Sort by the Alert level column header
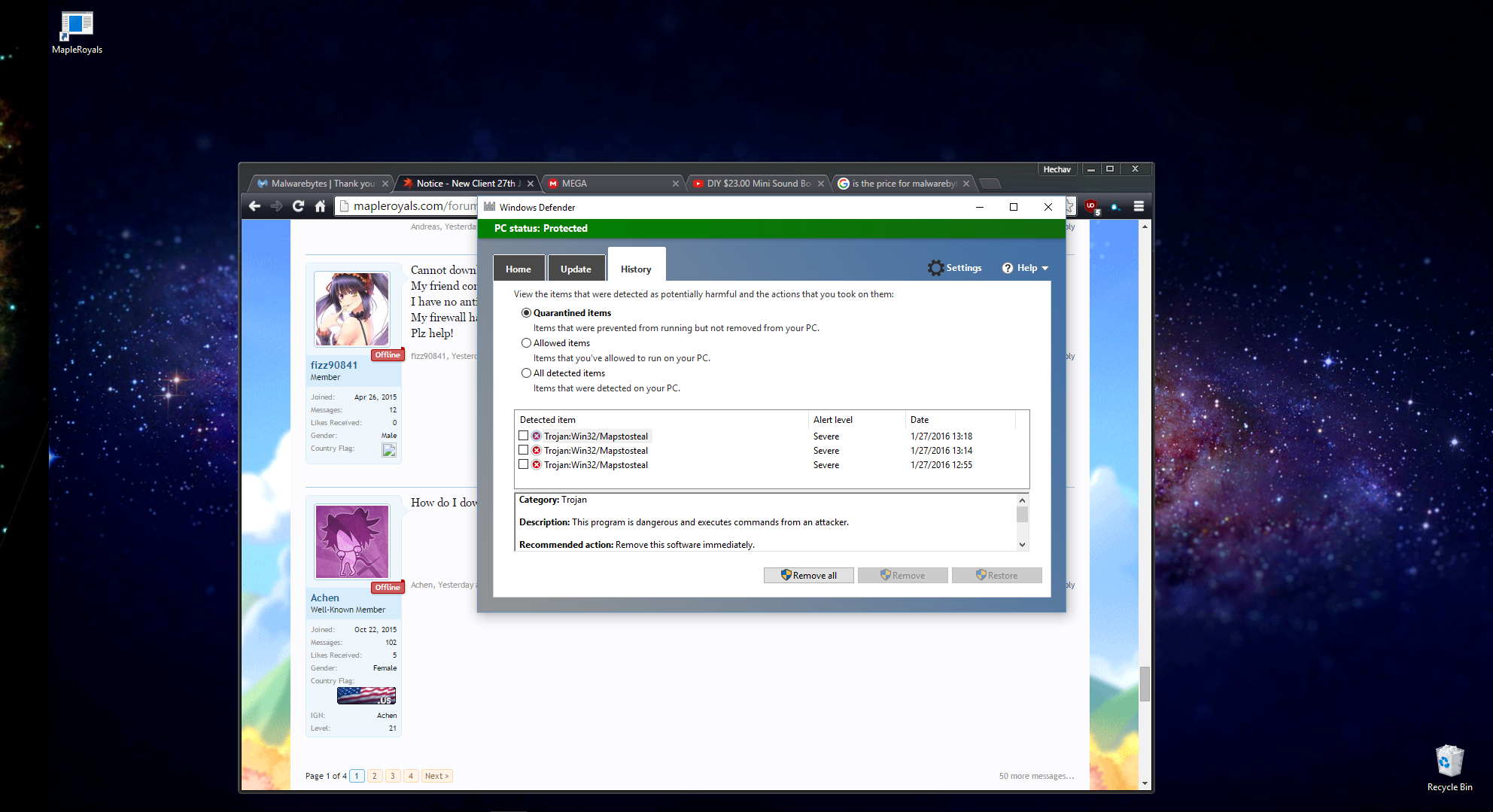This screenshot has height=812, width=1493. [x=856, y=420]
